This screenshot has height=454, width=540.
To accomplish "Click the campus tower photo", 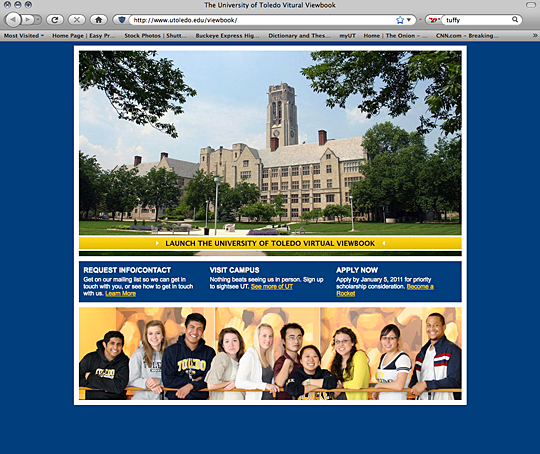I will click(270, 143).
